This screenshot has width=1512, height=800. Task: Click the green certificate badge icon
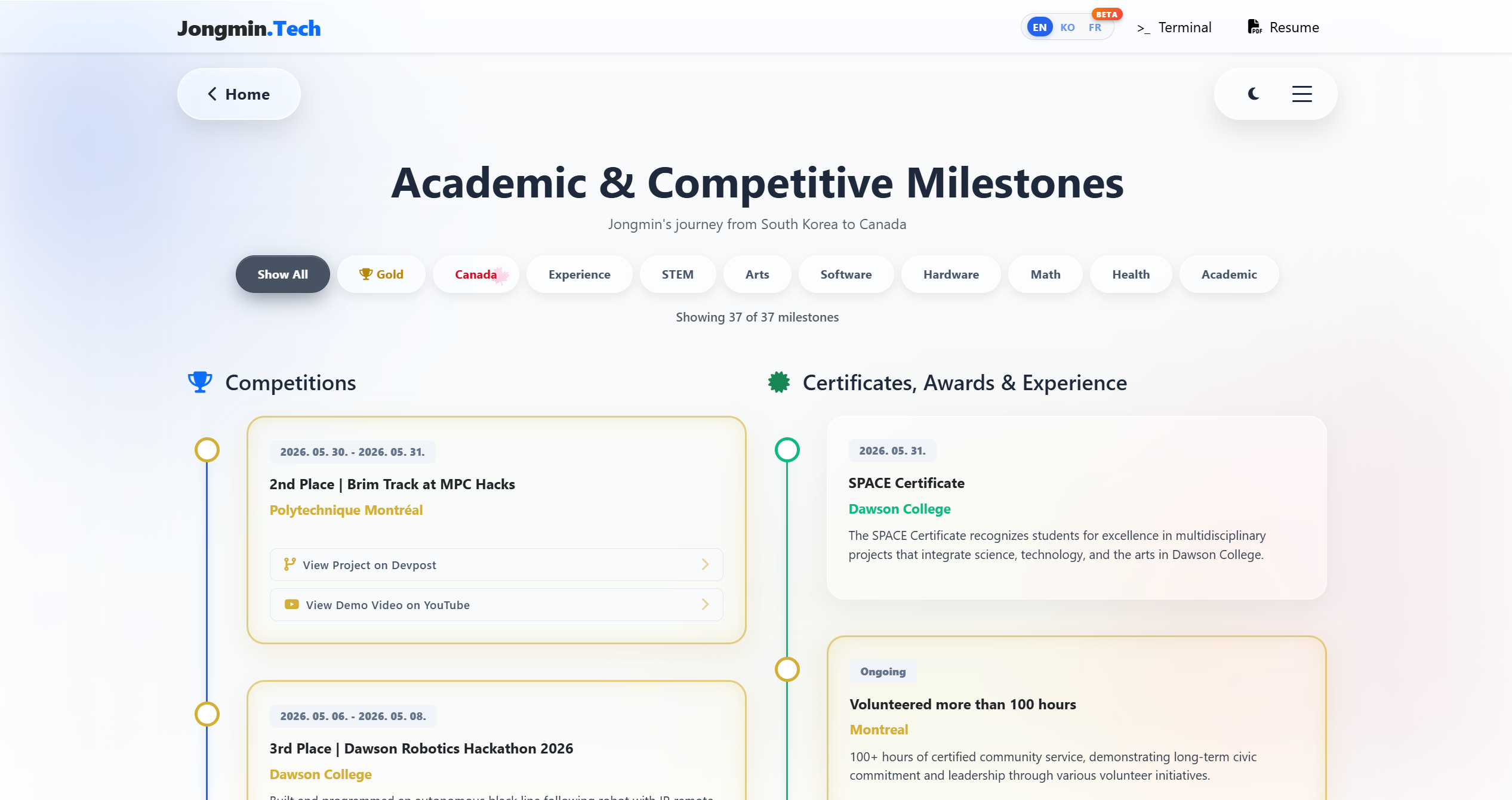[x=778, y=382]
